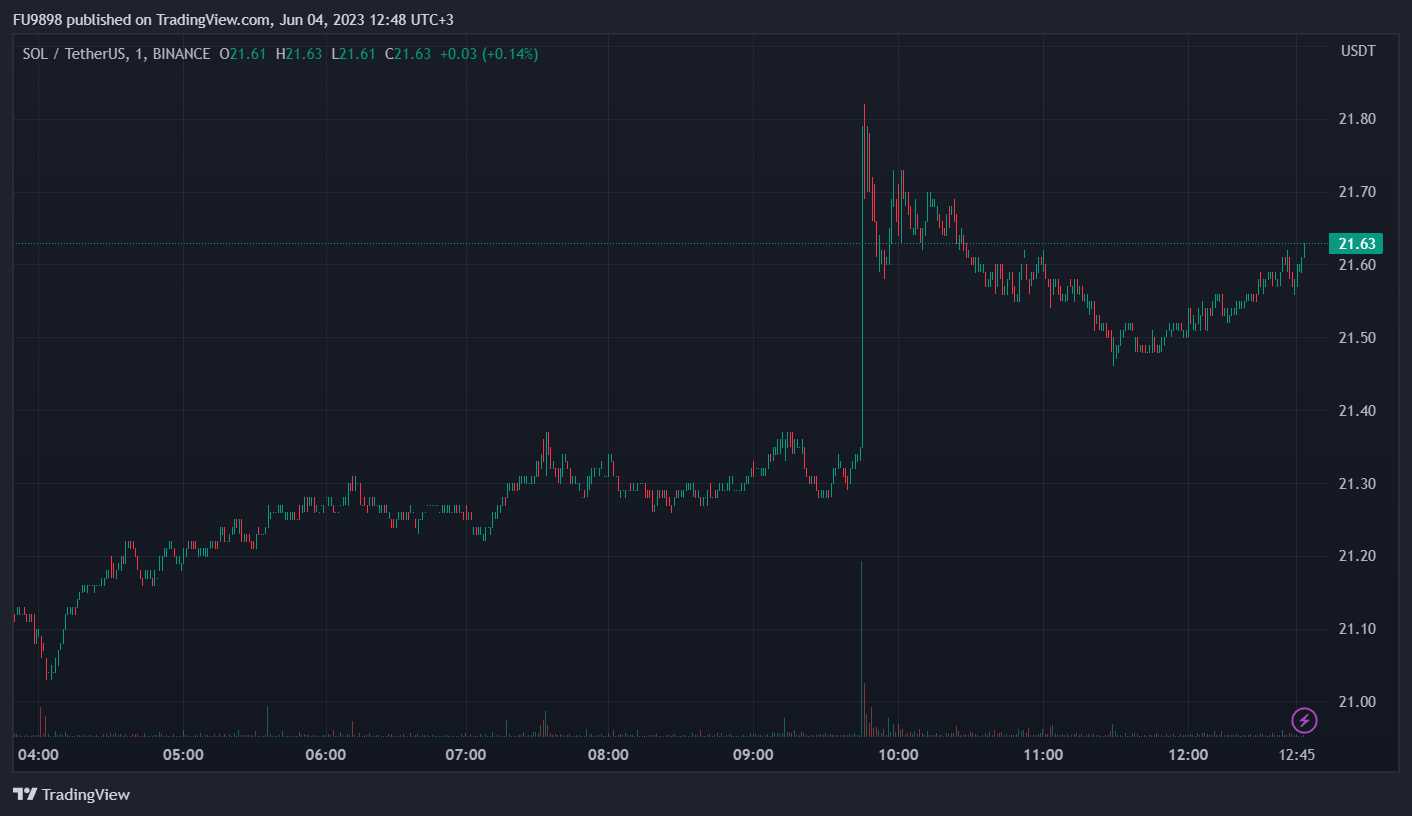The width and height of the screenshot is (1412, 816).
Task: Click the TradingView logo icon
Action: [25, 795]
